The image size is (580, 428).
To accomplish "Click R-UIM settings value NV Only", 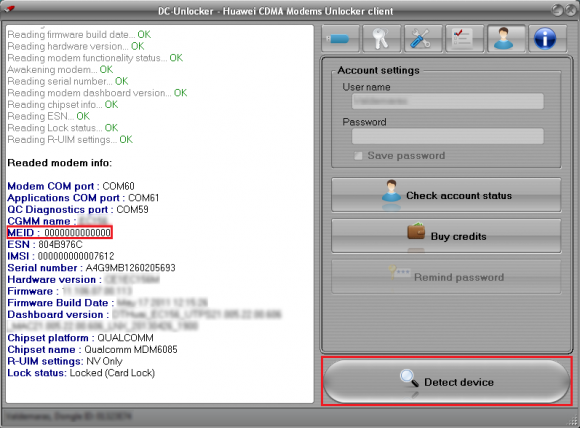I will (x=104, y=361).
